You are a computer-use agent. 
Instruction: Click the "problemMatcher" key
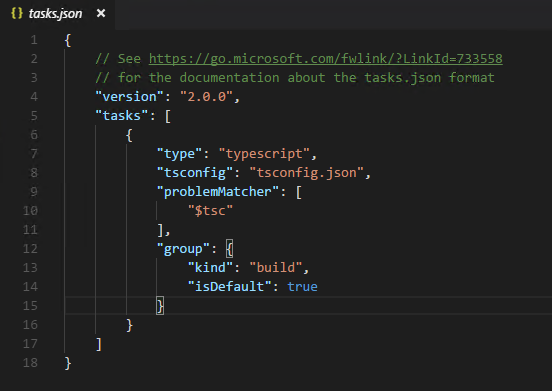click(x=218, y=192)
